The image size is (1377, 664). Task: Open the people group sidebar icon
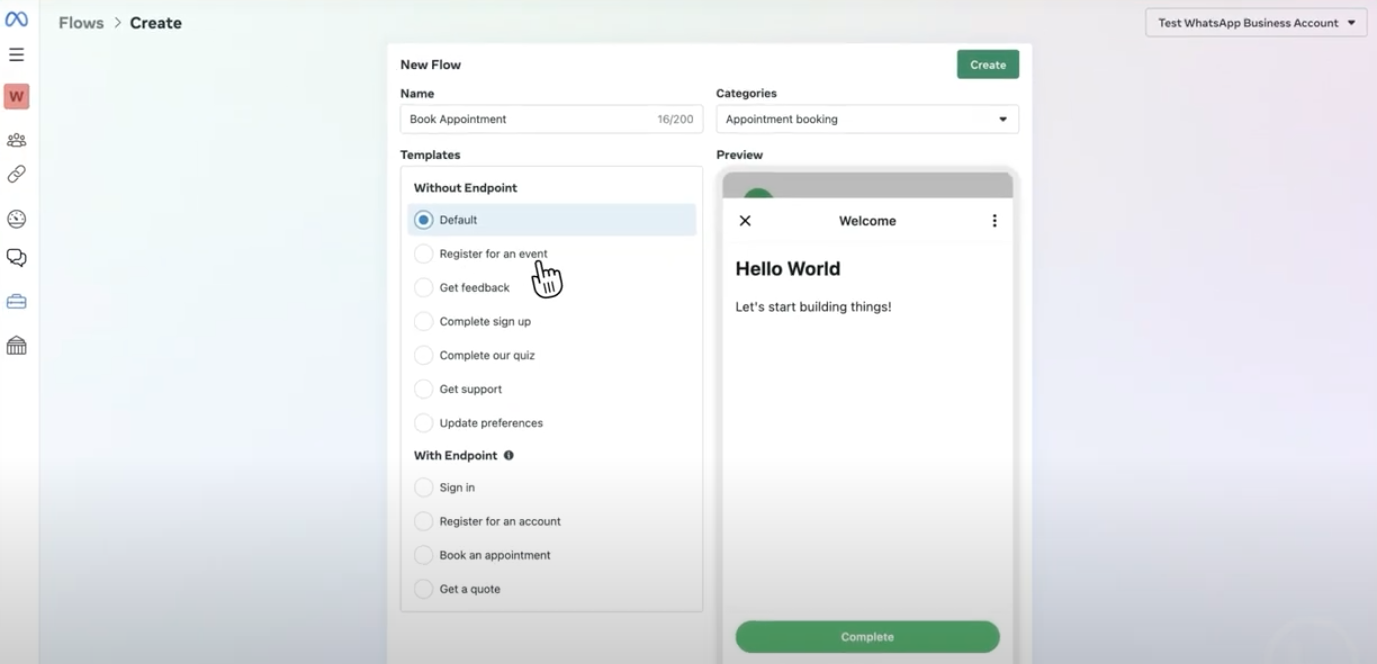(x=16, y=141)
